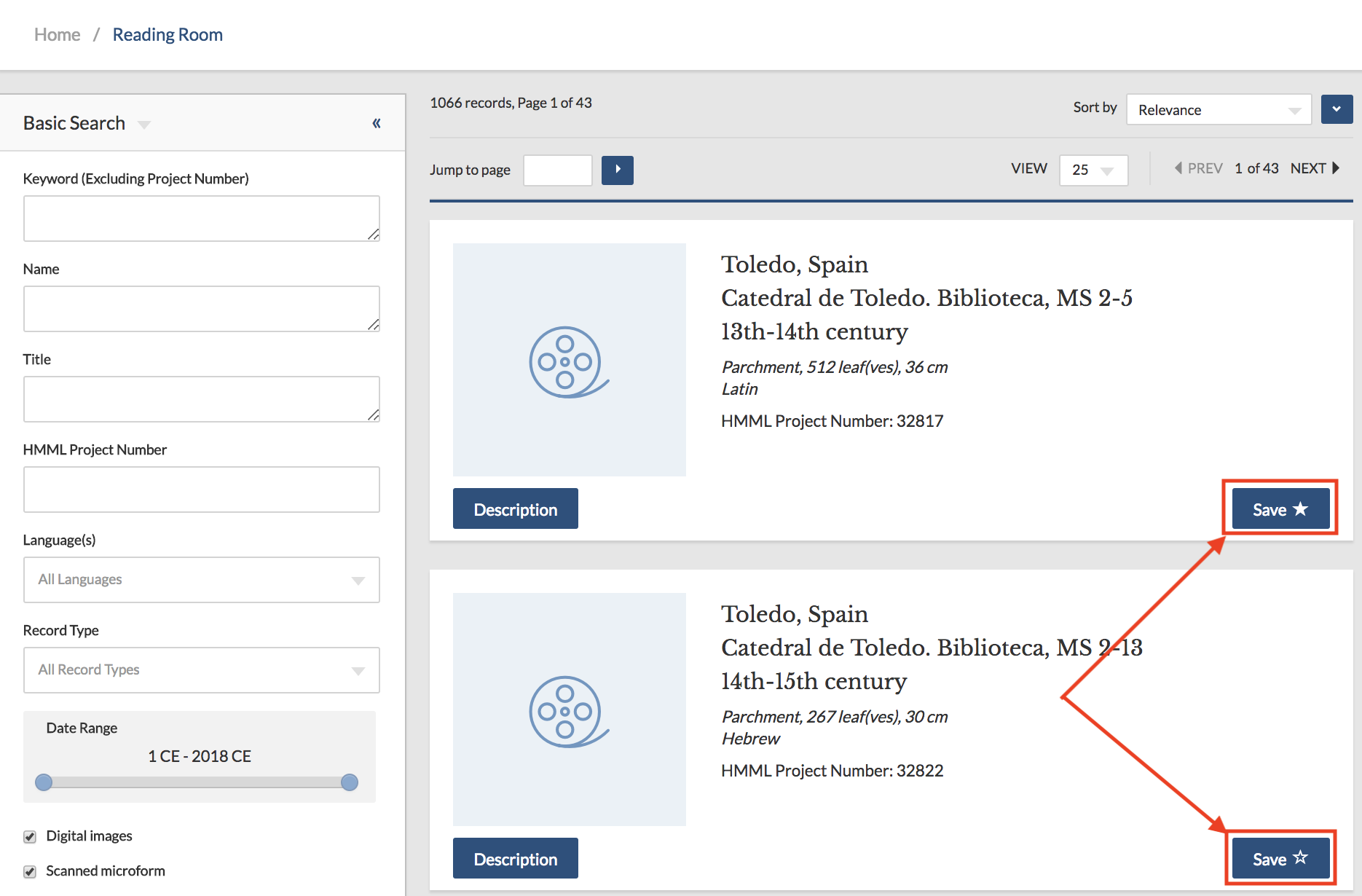This screenshot has width=1362, height=896.
Task: Click the film reel icon for MS 2-13
Action: point(569,710)
